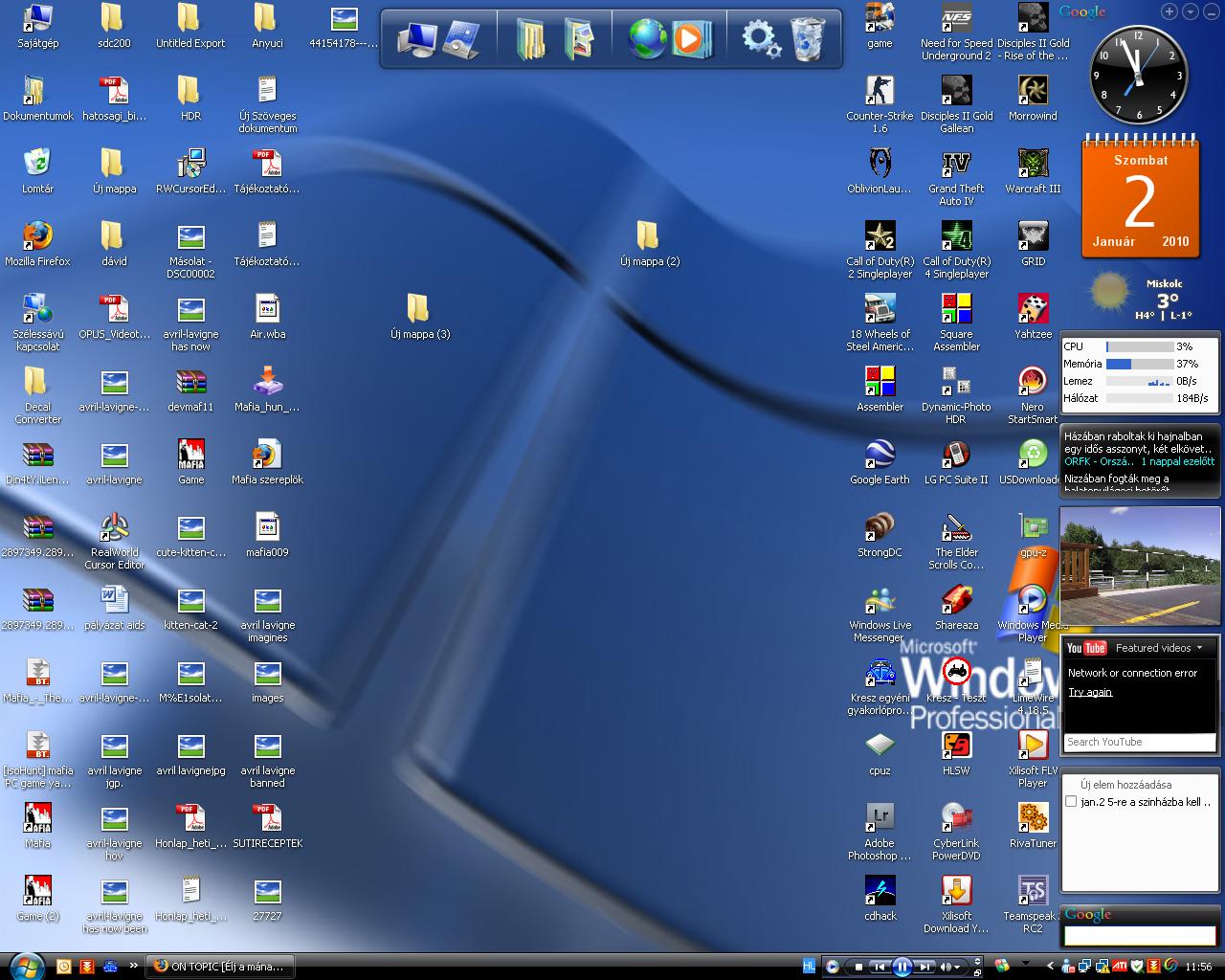
Task: Select the StrongDC desktop shortcut
Action: [x=880, y=536]
